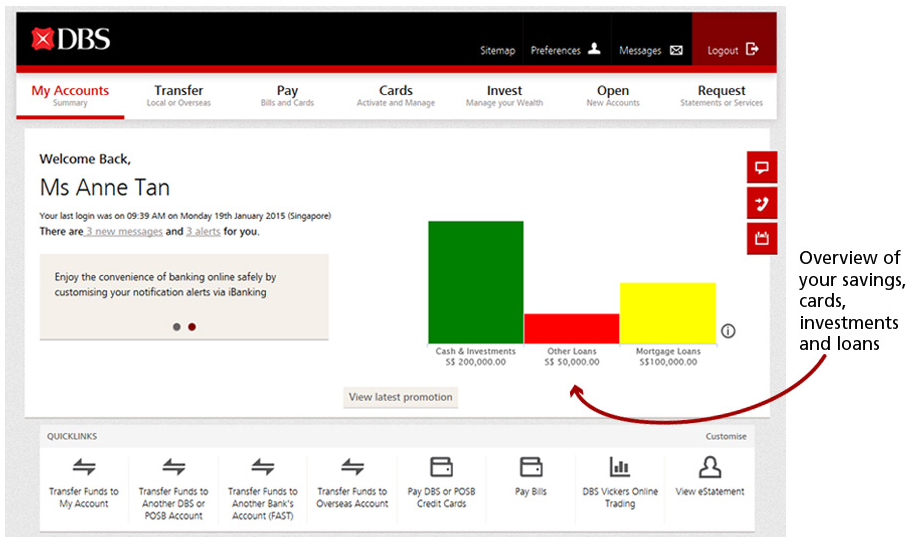Open the 3 new messages link
Screen dimensions: 915x545
click(124, 232)
